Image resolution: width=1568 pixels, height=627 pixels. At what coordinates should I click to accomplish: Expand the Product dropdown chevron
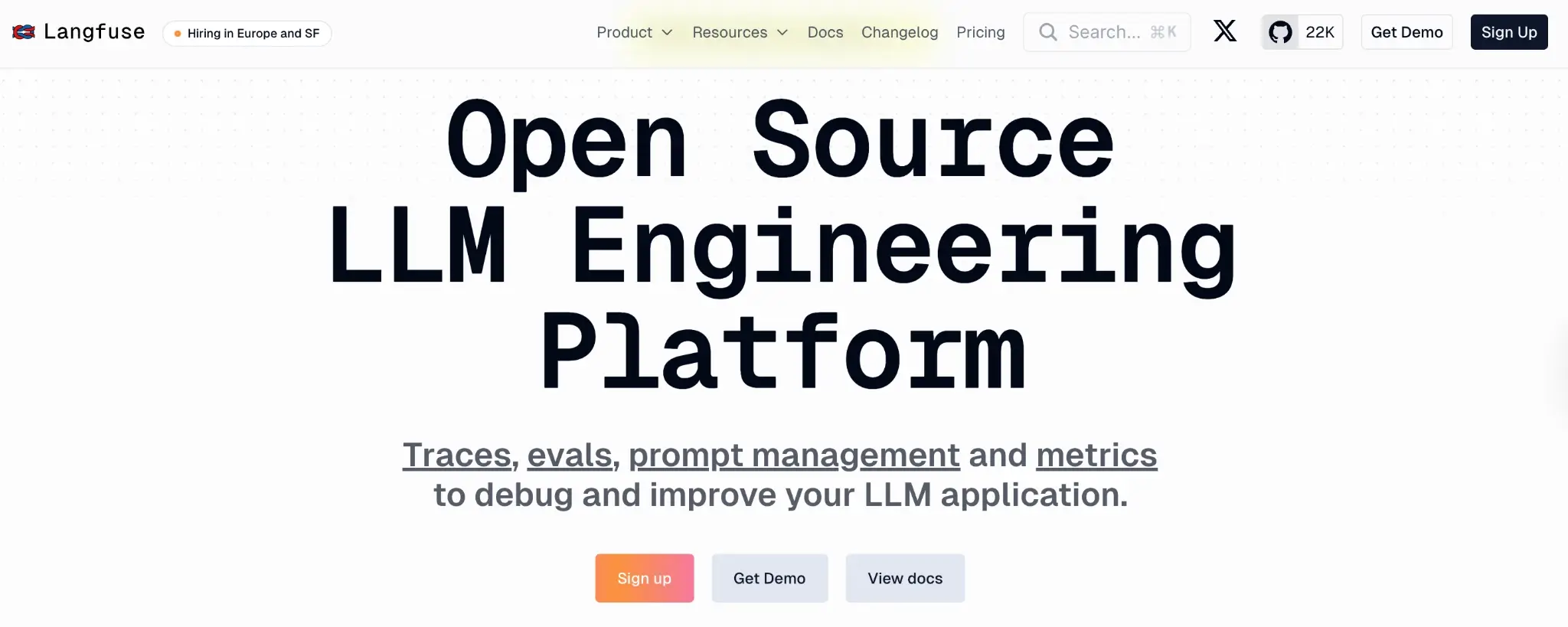coord(667,32)
